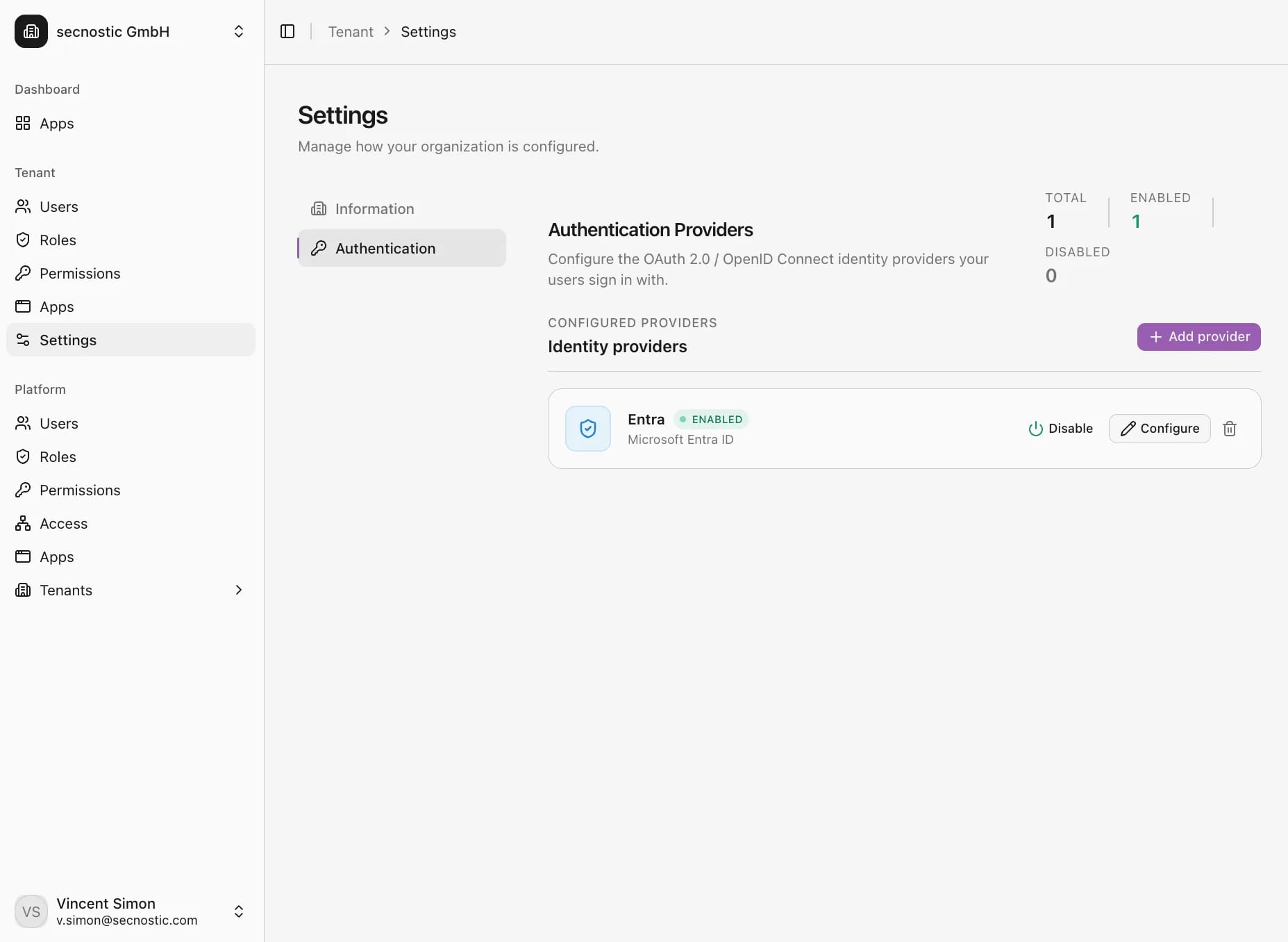Screen dimensions: 1288x942
Task: Click the Microsoft Entra ID subtitle
Action: click(x=680, y=440)
